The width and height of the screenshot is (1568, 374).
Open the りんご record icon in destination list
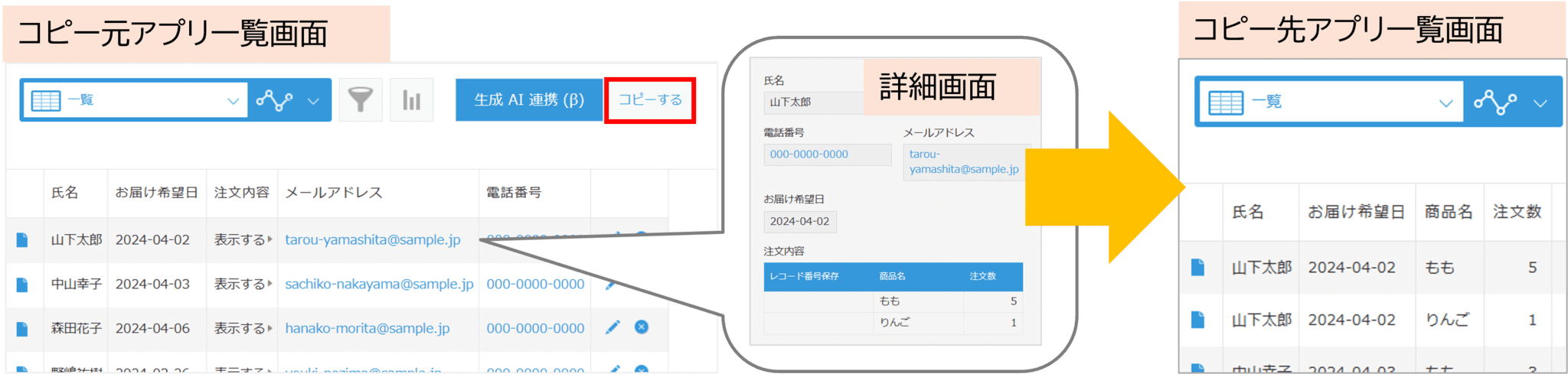pyautogui.click(x=1198, y=320)
